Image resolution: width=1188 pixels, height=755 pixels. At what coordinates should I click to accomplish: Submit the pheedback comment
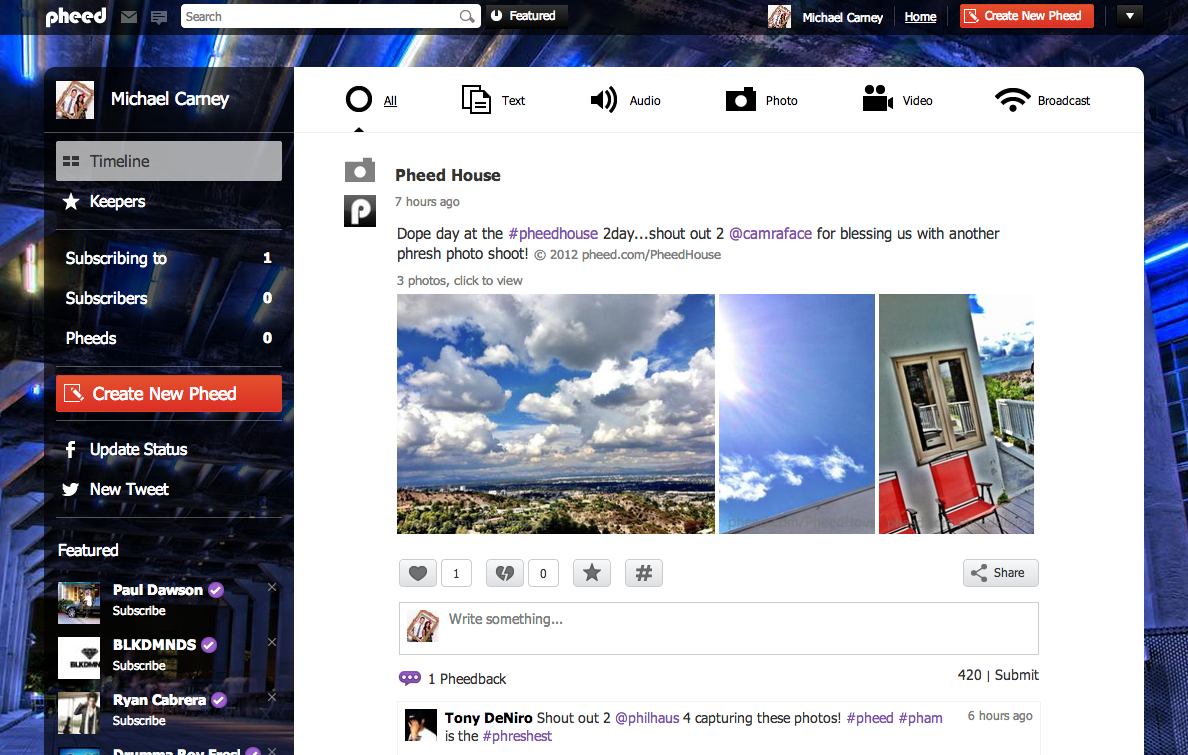1017,675
